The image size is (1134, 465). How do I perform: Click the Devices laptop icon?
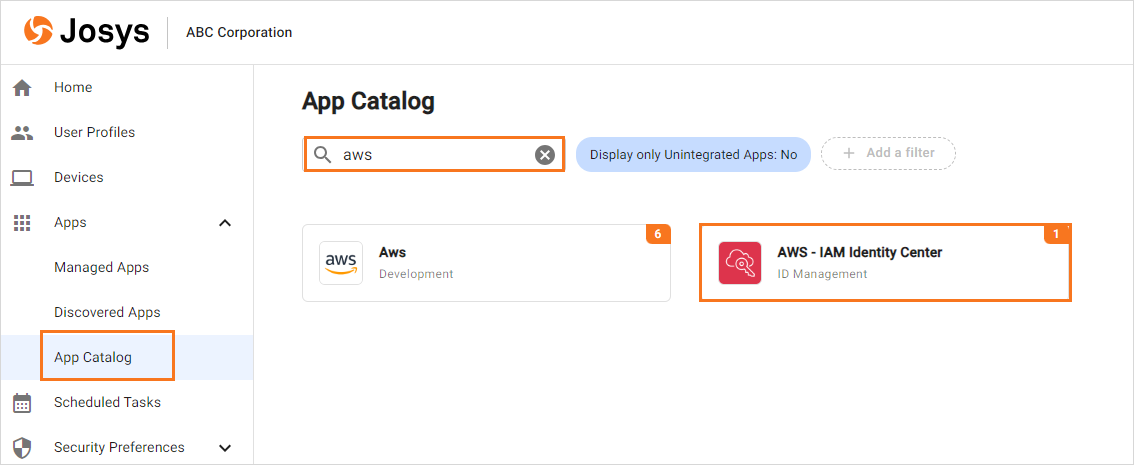pyautogui.click(x=22, y=177)
